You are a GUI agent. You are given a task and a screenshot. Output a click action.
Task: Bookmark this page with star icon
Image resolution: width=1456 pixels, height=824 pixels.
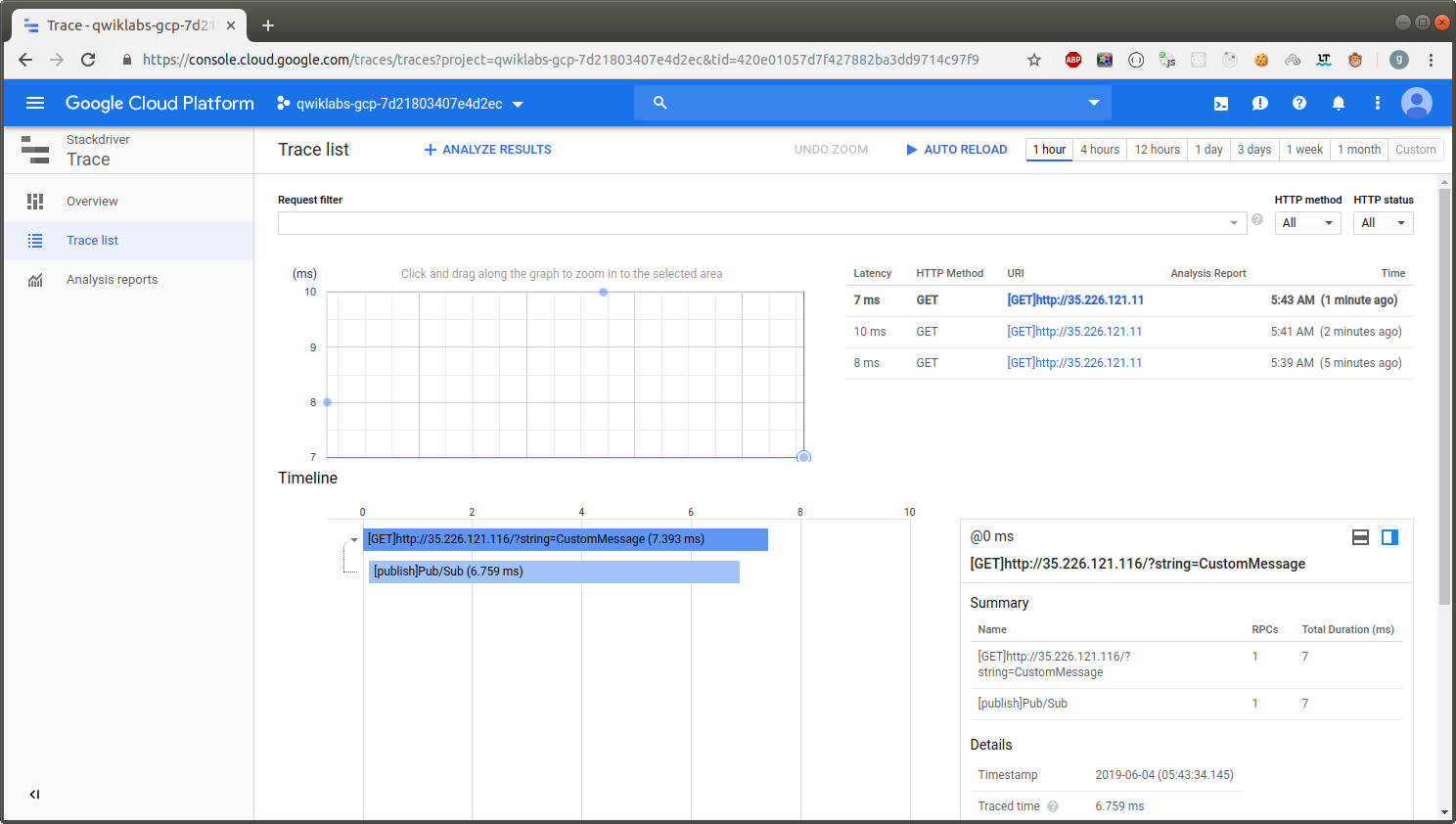pyautogui.click(x=1034, y=60)
